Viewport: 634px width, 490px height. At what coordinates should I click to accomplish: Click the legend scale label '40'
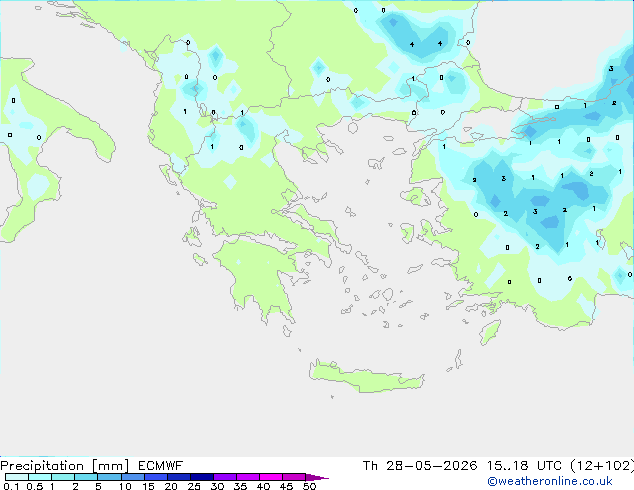(x=263, y=486)
